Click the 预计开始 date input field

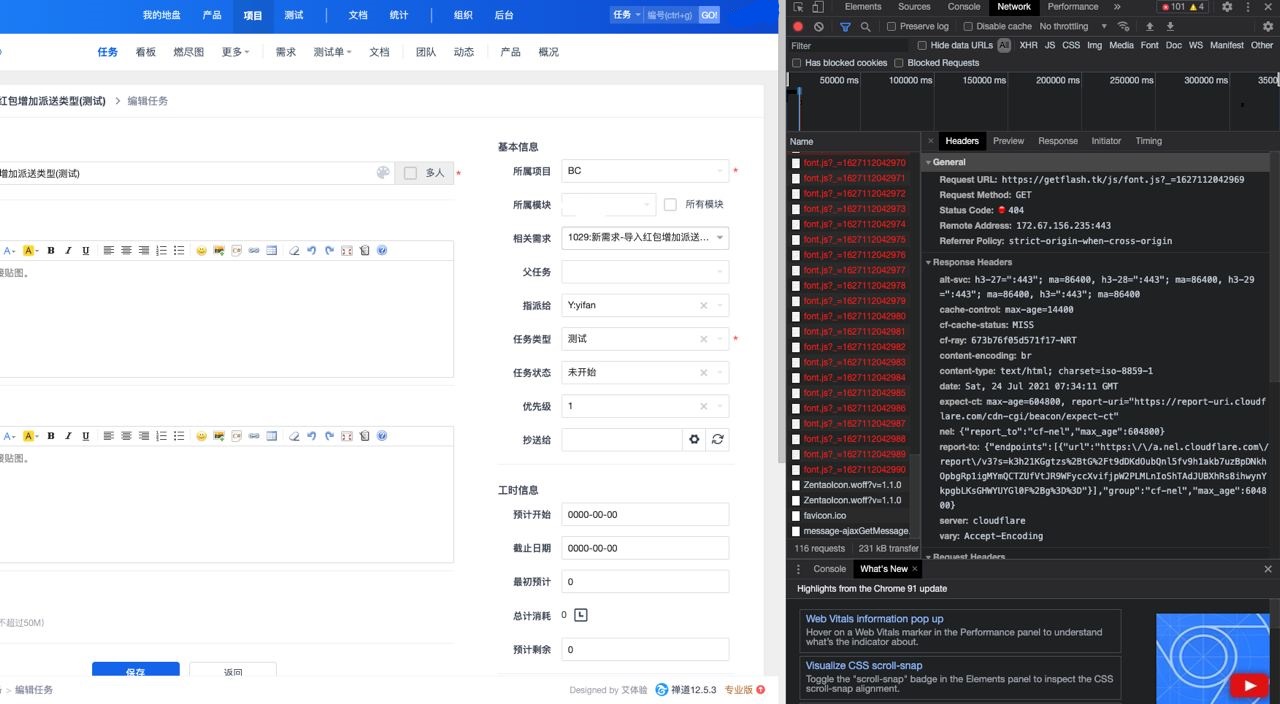[645, 515]
